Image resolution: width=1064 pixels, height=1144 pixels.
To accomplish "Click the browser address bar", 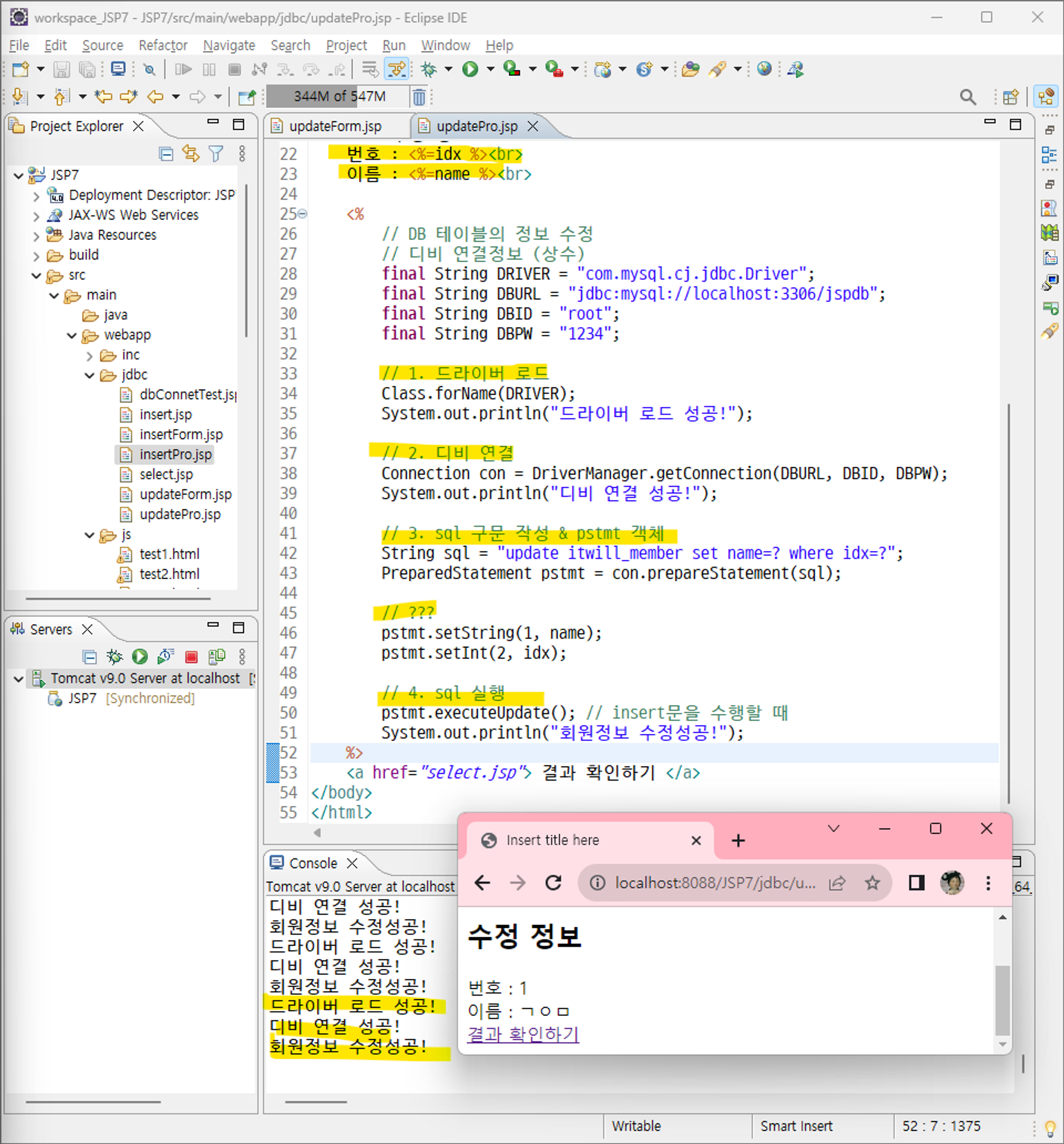I will coord(714,882).
